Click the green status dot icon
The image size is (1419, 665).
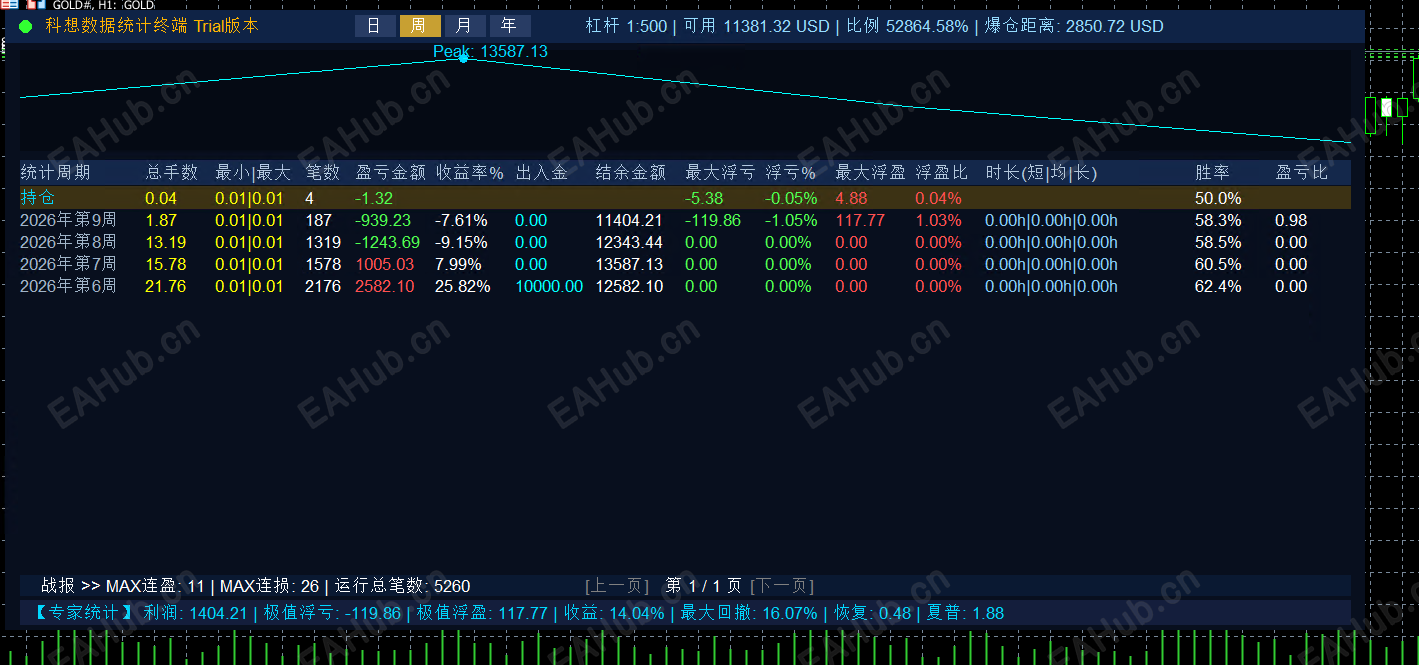[26, 27]
